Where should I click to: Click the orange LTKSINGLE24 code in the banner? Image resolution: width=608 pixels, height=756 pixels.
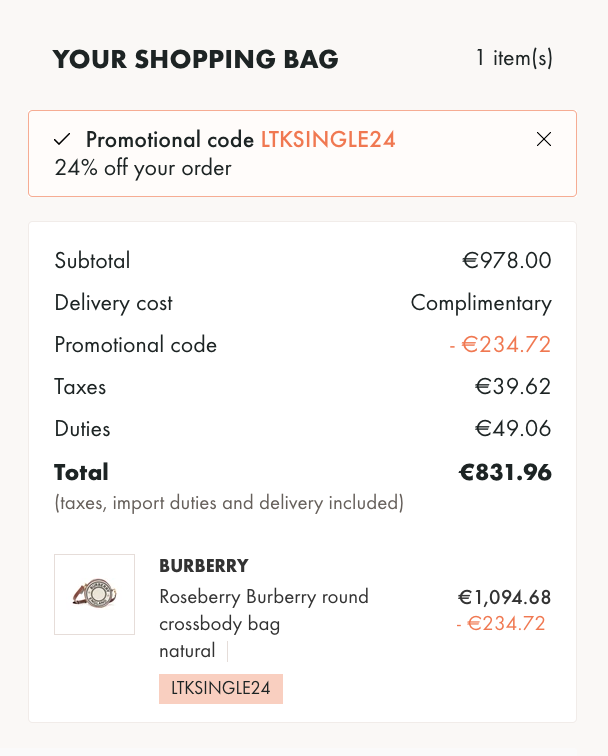328,139
